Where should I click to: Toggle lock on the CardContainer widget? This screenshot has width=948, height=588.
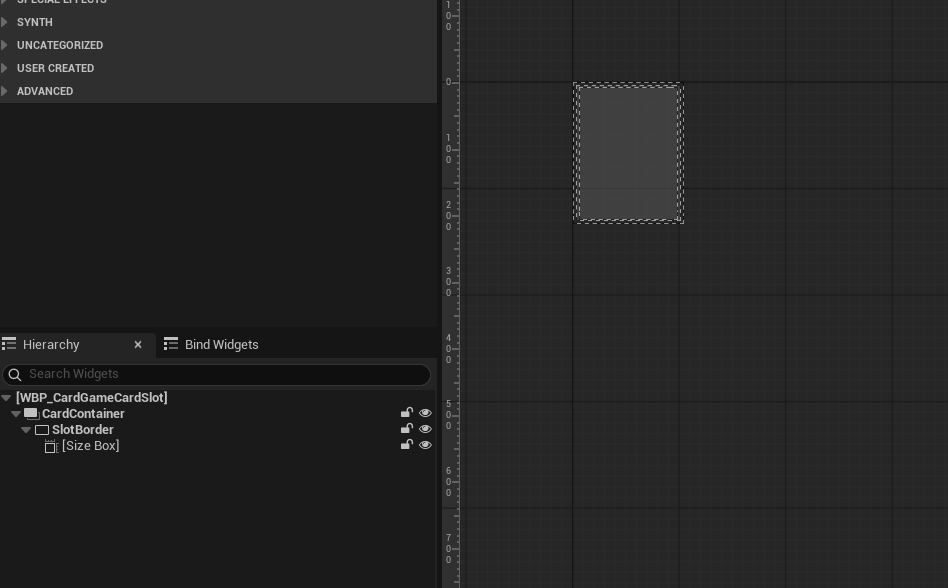coord(407,413)
